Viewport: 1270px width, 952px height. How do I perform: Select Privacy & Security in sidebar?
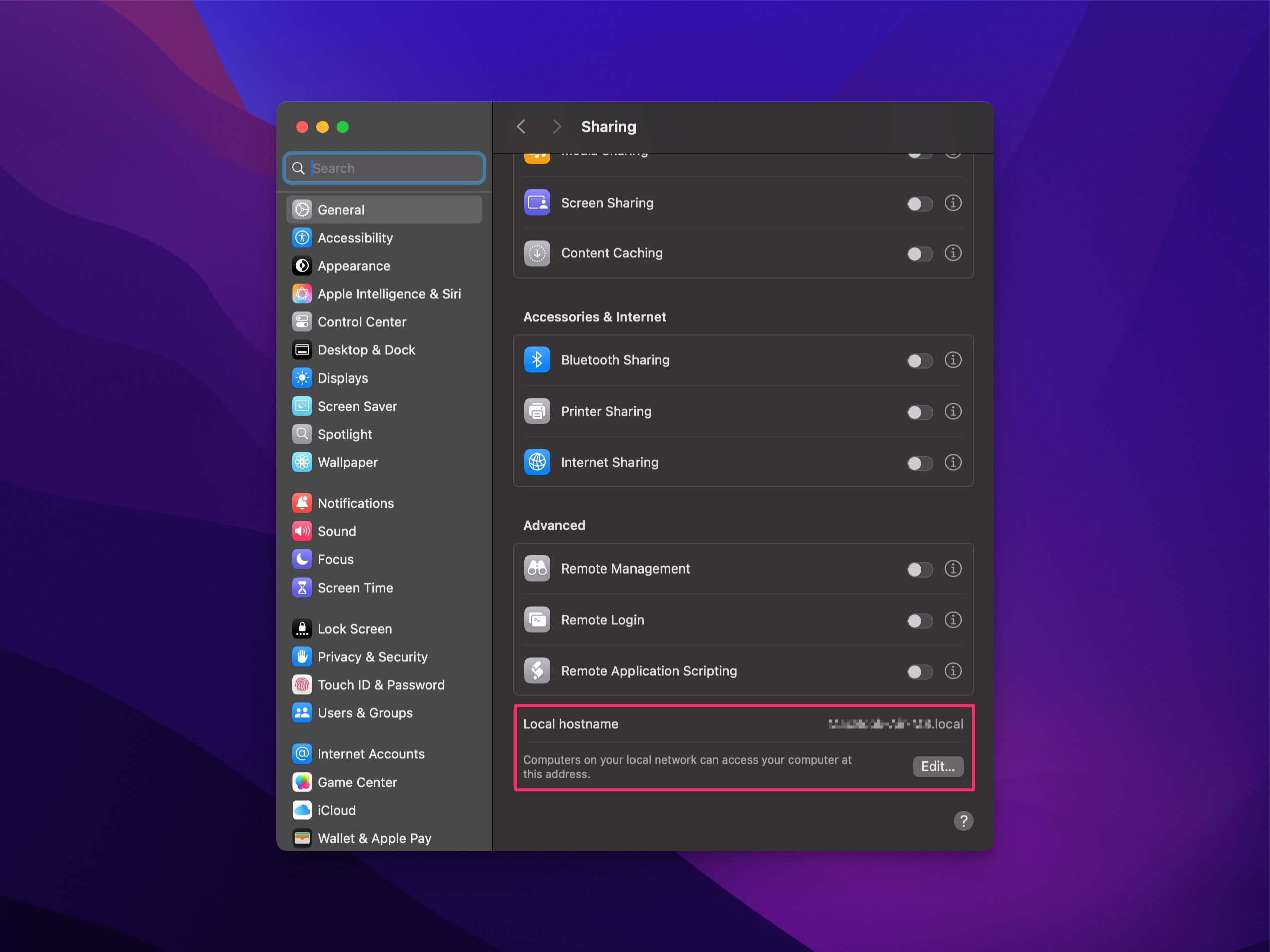[x=372, y=657]
